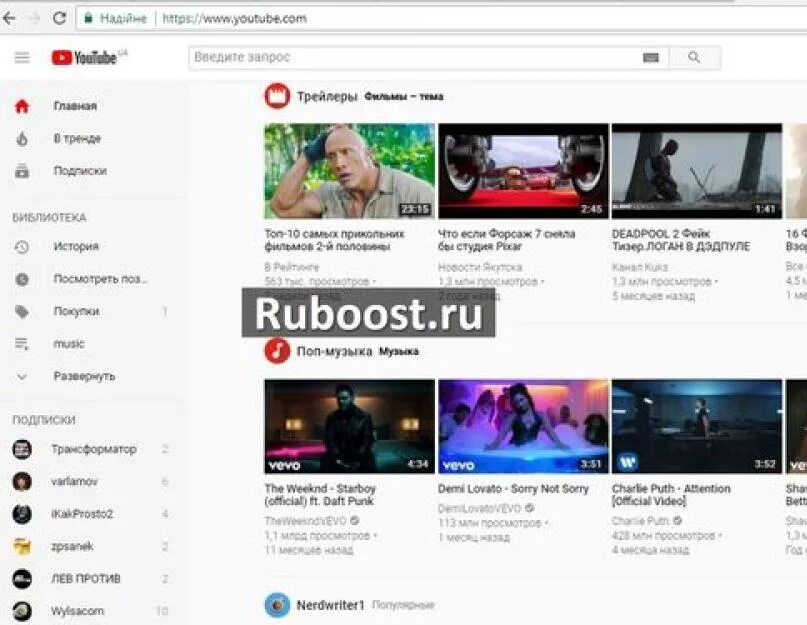Image resolution: width=807 pixels, height=625 pixels.
Task: Go back using the browser back arrow
Action: click(x=9, y=19)
